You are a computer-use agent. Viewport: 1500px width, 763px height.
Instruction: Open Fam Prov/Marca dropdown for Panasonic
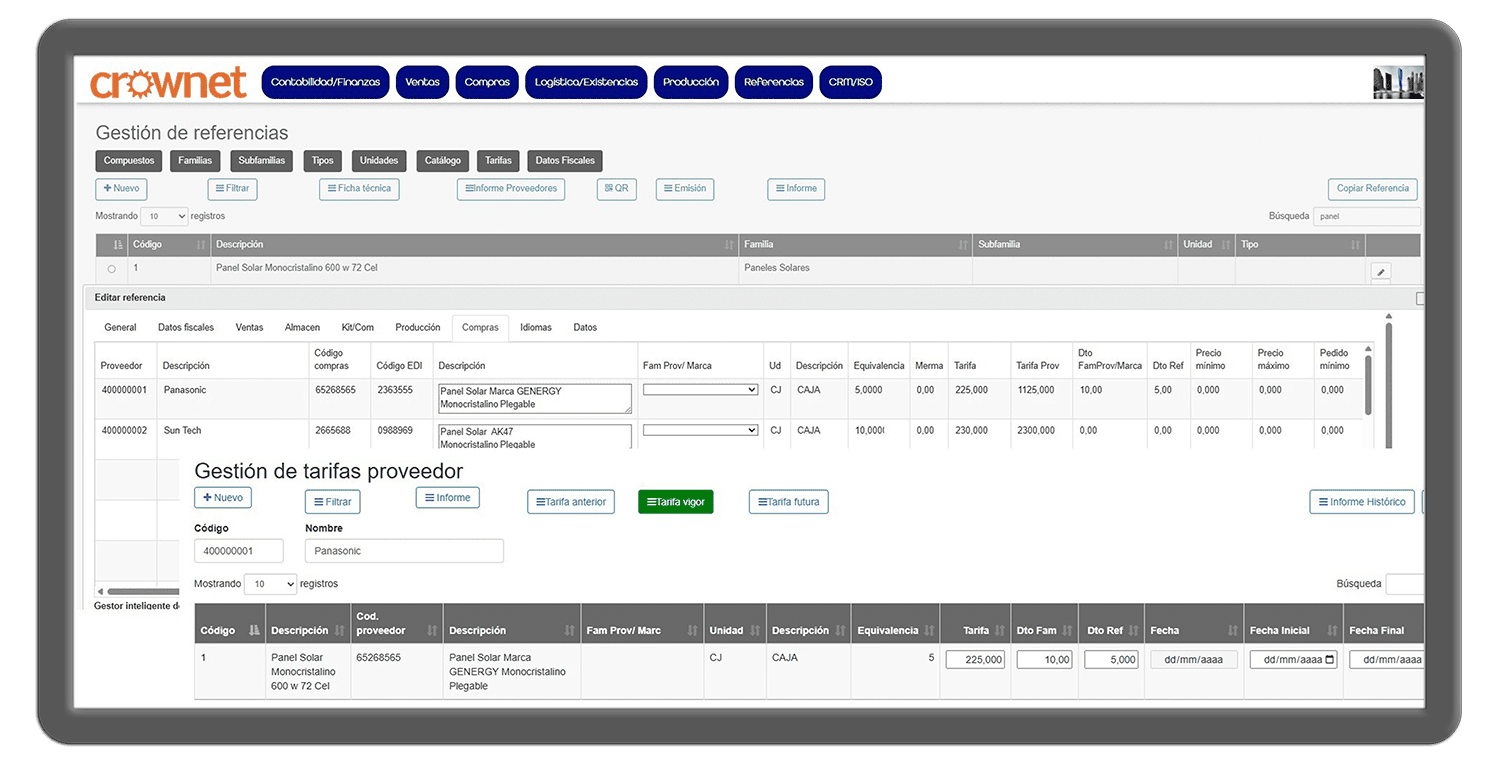click(x=700, y=390)
